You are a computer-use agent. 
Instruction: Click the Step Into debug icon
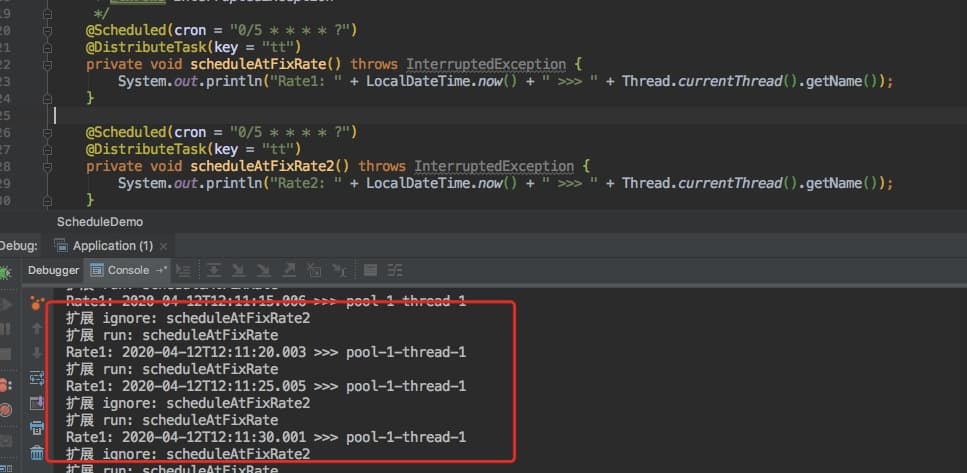pyautogui.click(x=237, y=270)
